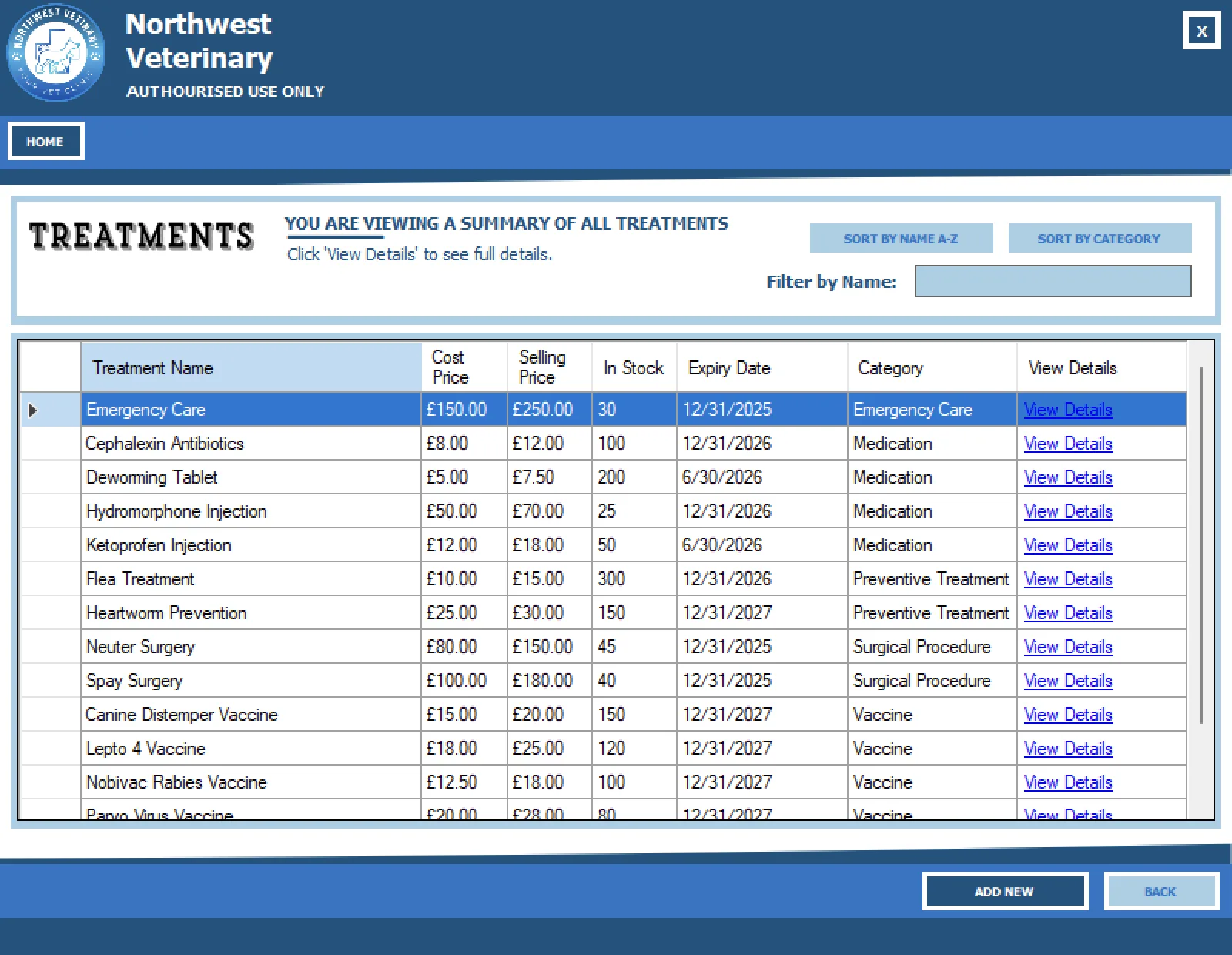Click the View Details column header
This screenshot has height=955, width=1232.
pyautogui.click(x=1102, y=367)
